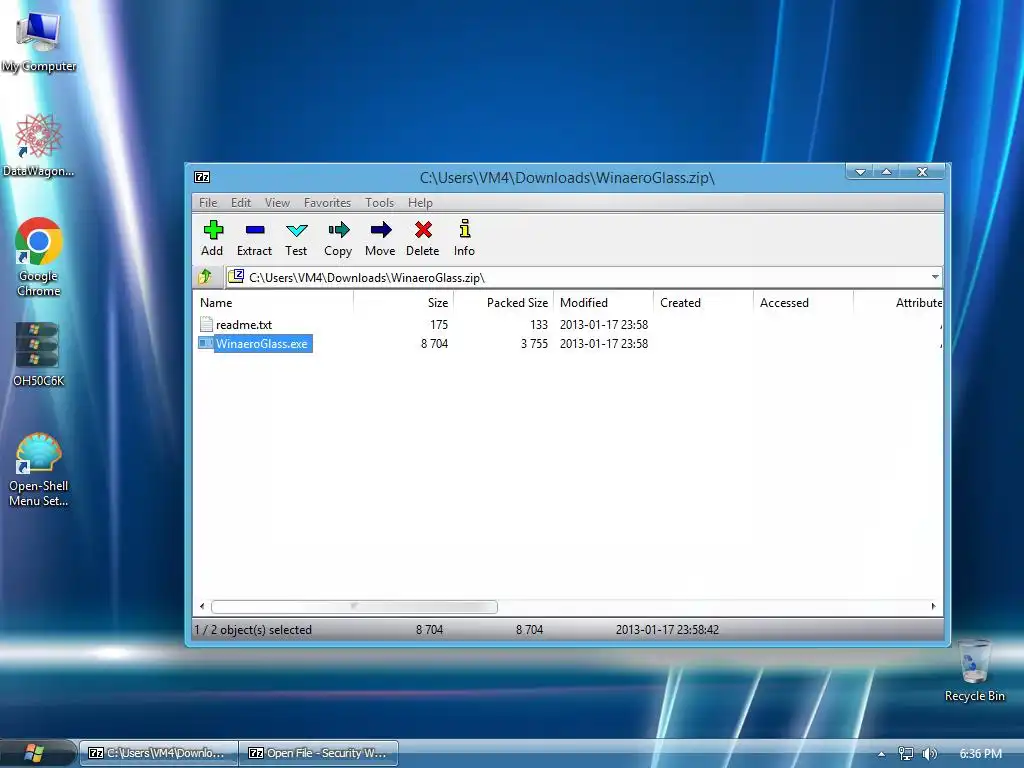Run Test on the archive
Viewport: 1024px width, 768px height.
point(296,238)
